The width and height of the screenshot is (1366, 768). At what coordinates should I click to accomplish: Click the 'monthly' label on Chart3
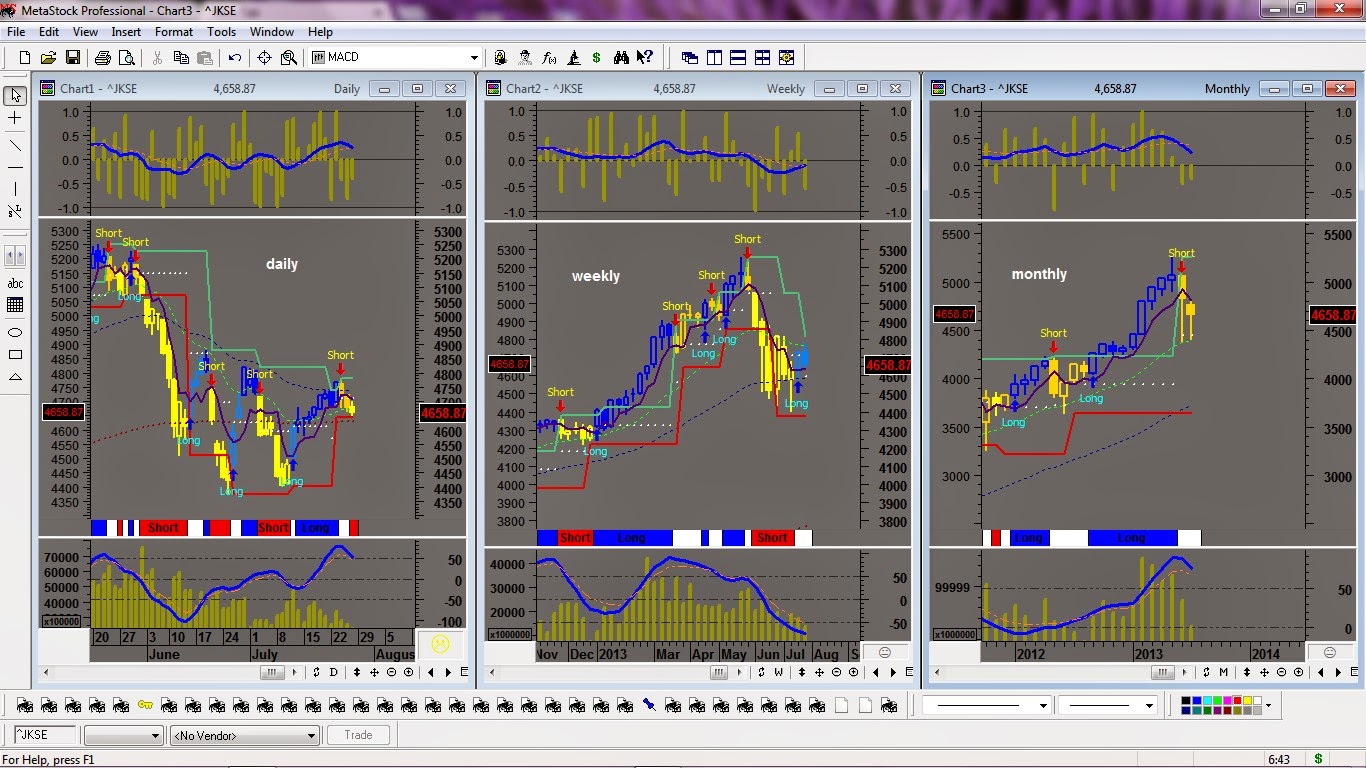coord(1039,274)
